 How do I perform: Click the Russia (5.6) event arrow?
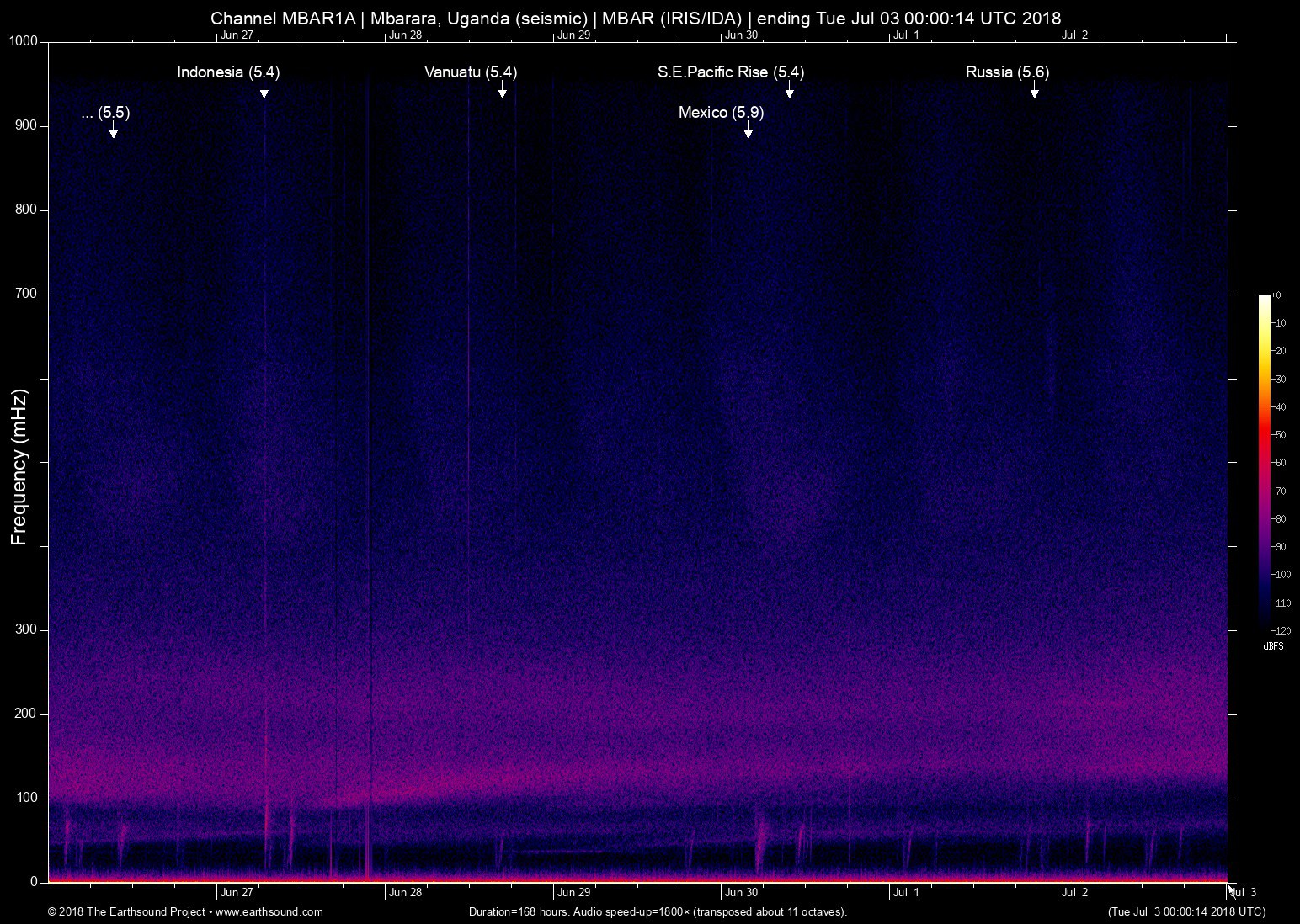(x=1034, y=89)
